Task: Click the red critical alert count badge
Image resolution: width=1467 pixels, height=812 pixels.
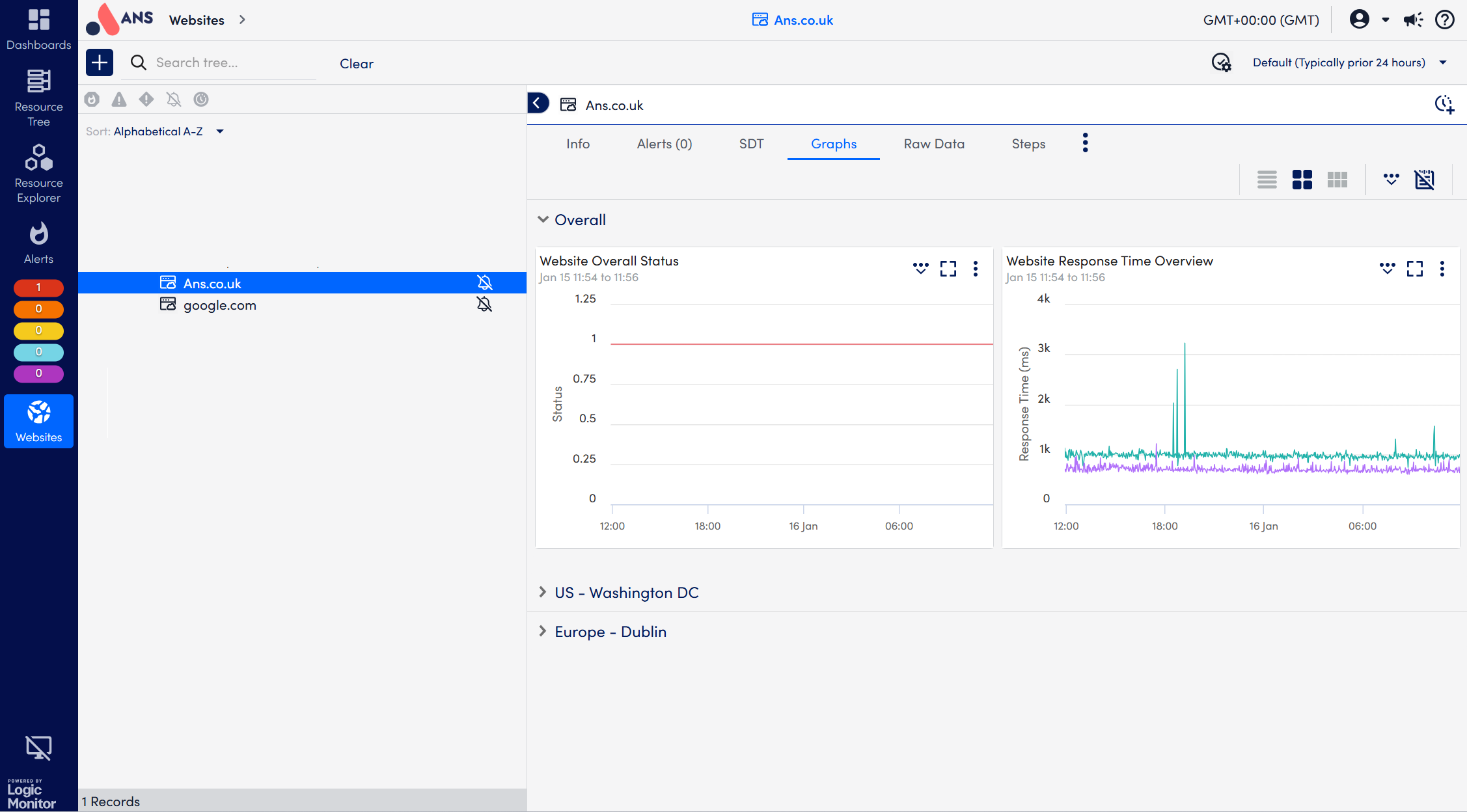Action: pyautogui.click(x=38, y=287)
